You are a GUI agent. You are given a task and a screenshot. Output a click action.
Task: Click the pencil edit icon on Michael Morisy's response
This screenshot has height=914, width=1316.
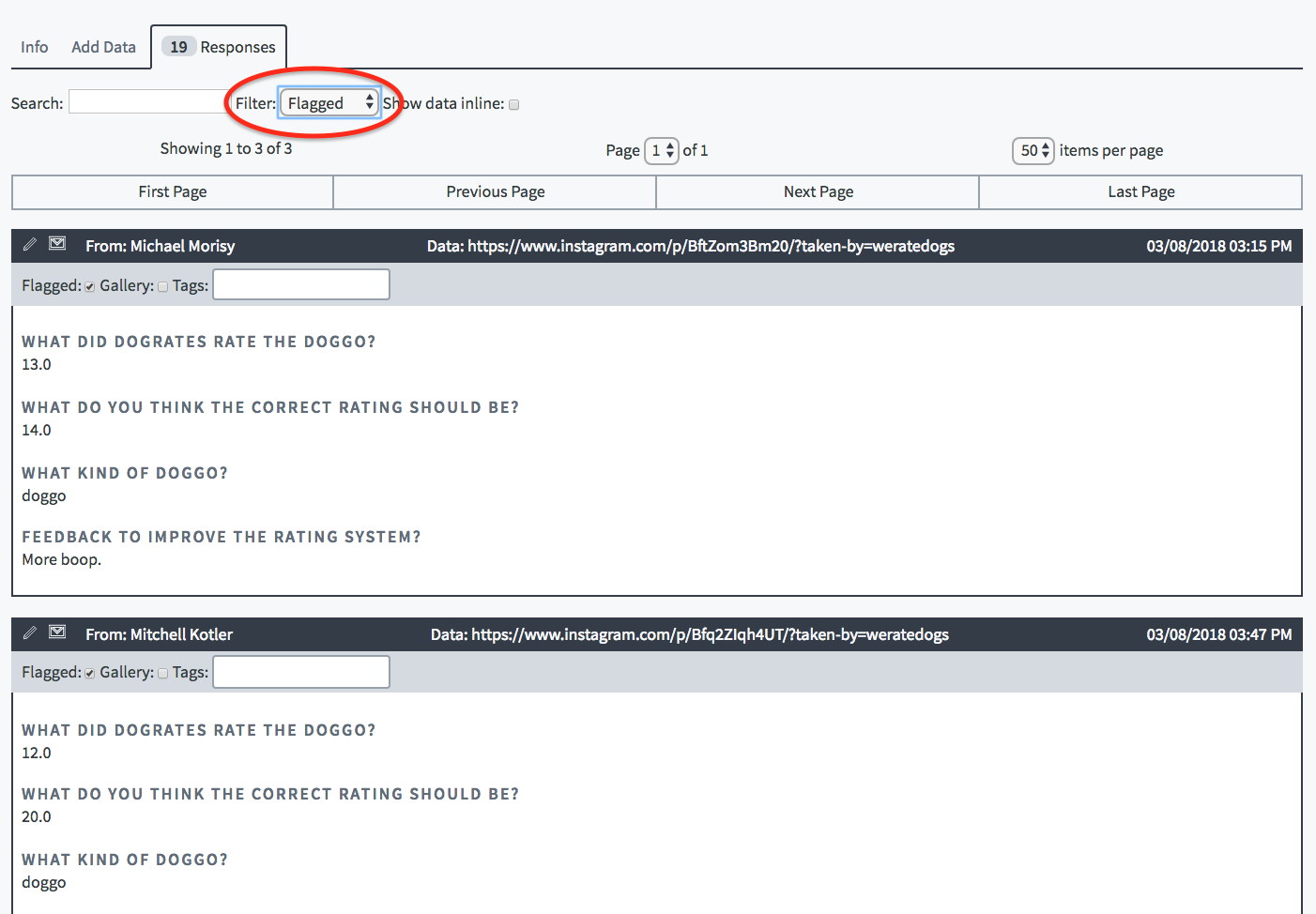click(x=30, y=244)
